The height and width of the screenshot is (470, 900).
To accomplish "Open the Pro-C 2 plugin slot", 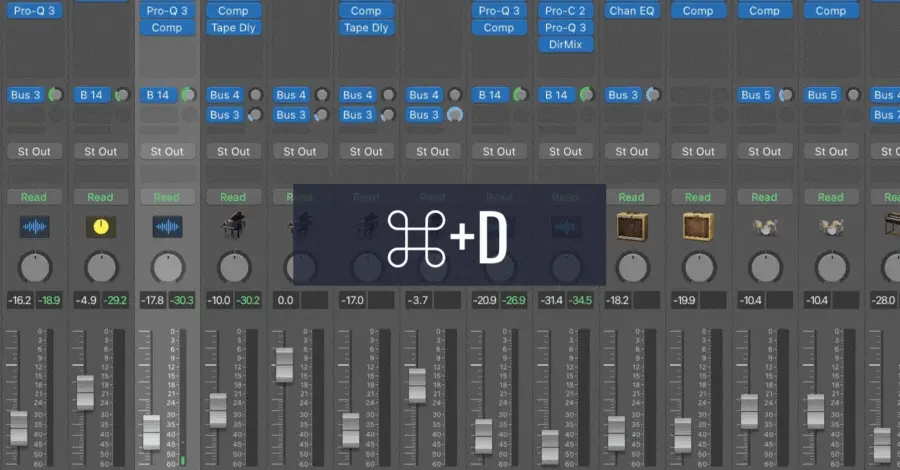I will (565, 10).
